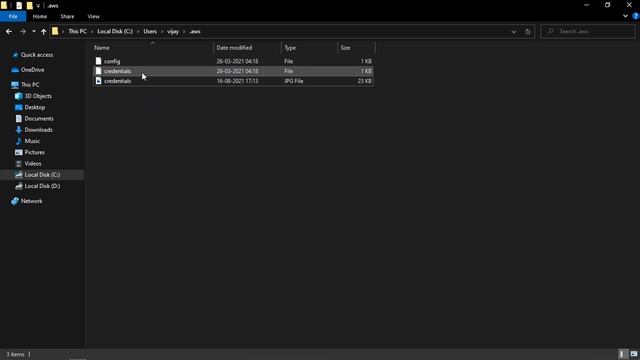Select the credentials JPG File entry
The image size is (640, 360).
tap(233, 81)
